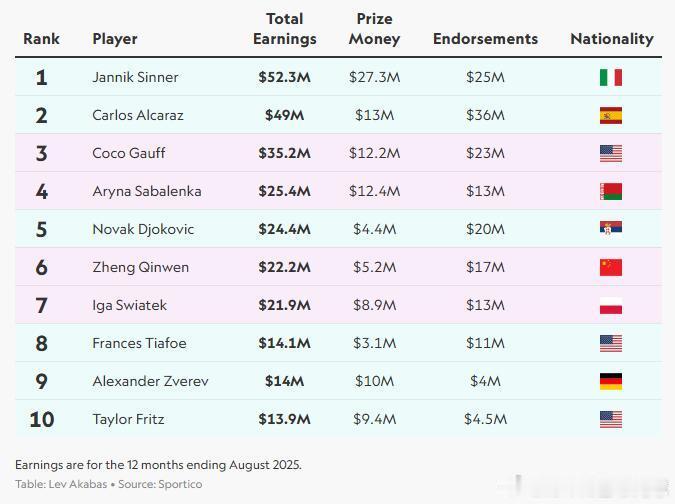Click the Serbian flag in Novak Djokovic's row
Image resolution: width=675 pixels, height=504 pixels.
point(611,228)
